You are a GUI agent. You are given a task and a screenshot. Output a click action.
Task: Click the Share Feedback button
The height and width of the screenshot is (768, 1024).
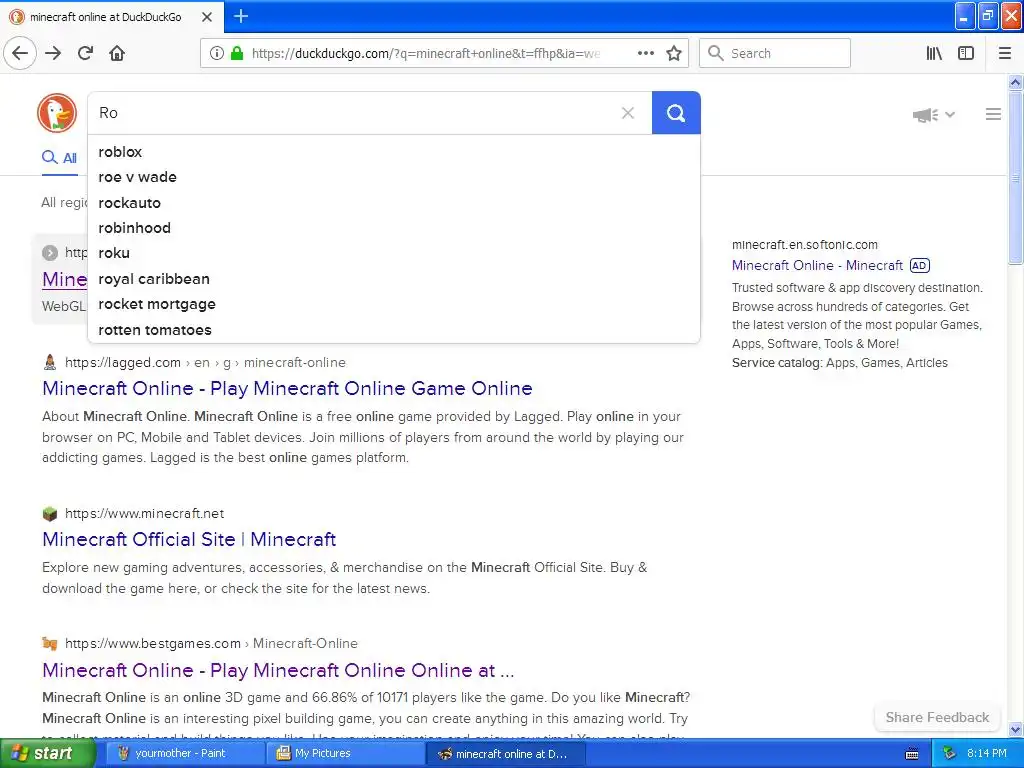coord(937,718)
